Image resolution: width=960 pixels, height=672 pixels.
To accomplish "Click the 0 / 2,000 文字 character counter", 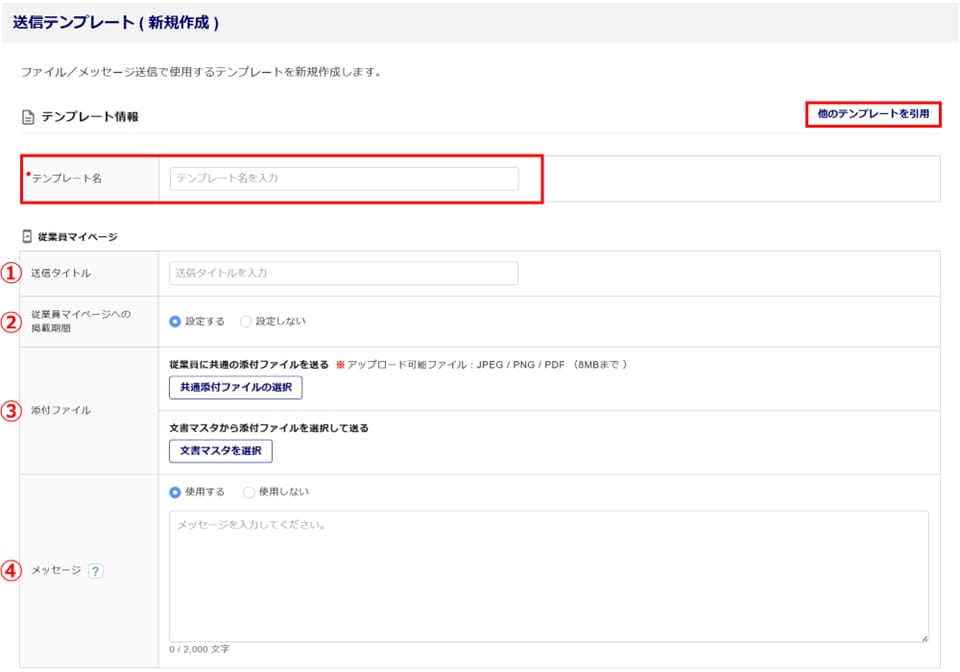I will pyautogui.click(x=199, y=649).
